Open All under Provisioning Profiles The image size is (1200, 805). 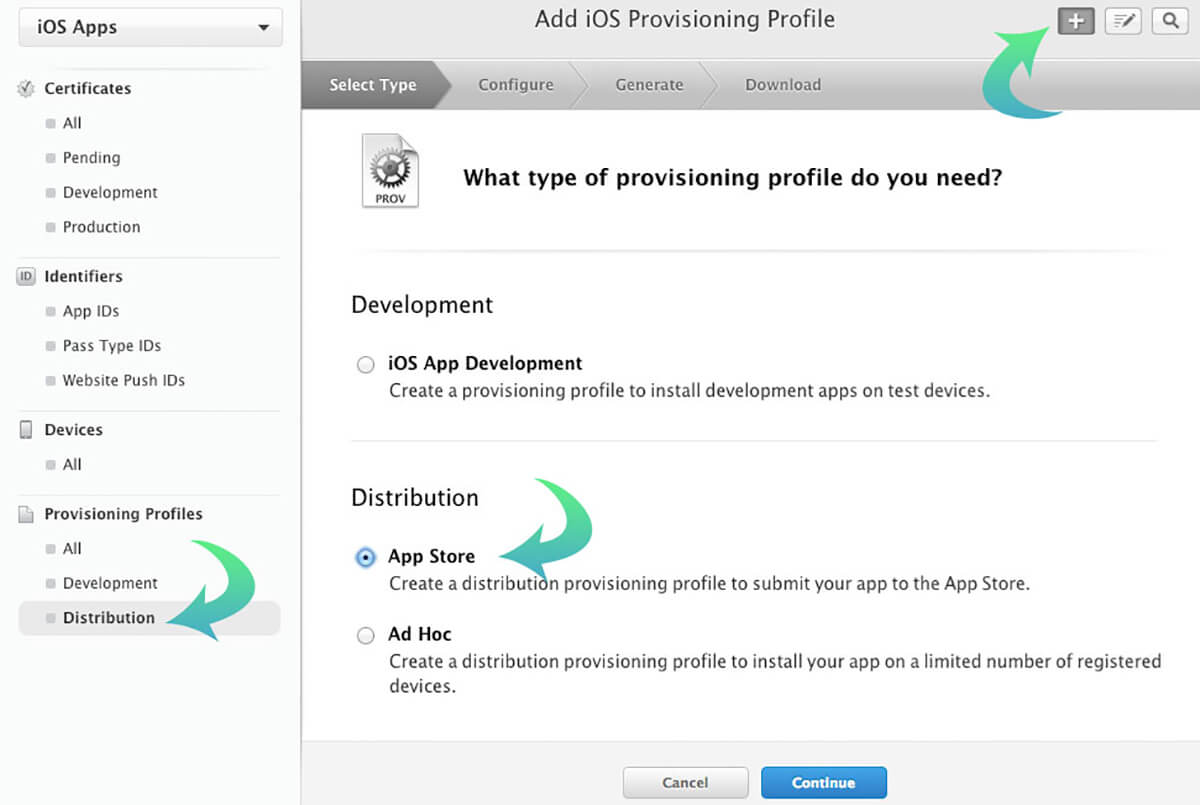pyautogui.click(x=72, y=549)
